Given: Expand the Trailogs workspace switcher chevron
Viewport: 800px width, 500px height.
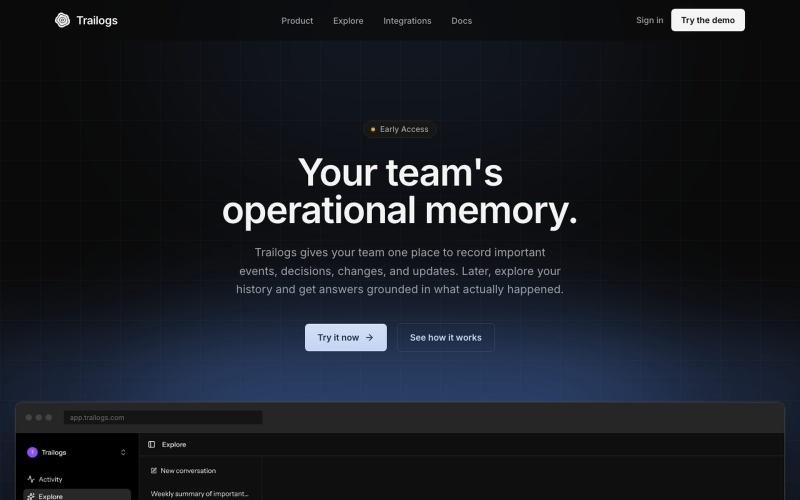Looking at the screenshot, I should pos(123,453).
